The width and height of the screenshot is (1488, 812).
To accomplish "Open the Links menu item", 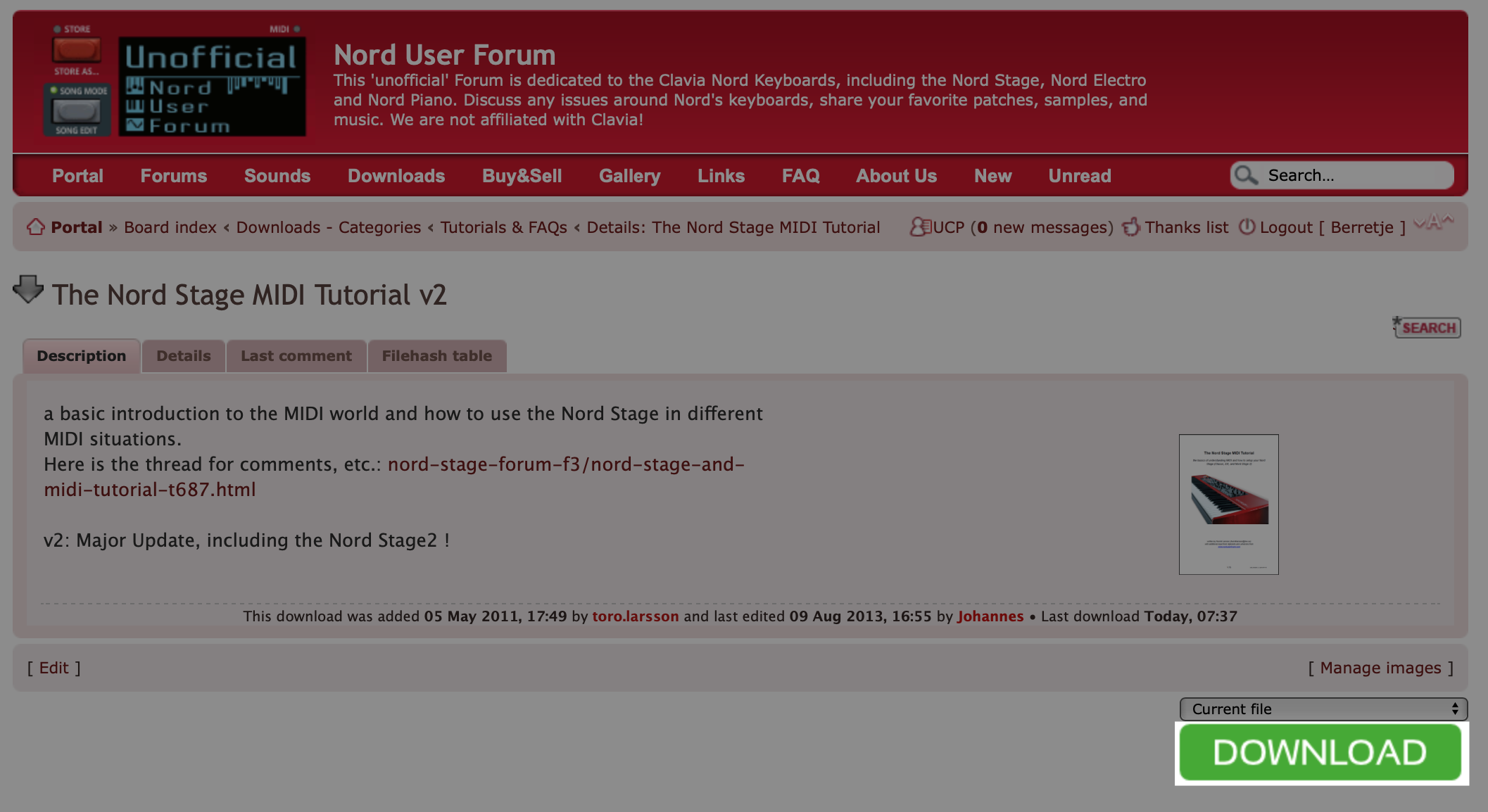I will [721, 176].
